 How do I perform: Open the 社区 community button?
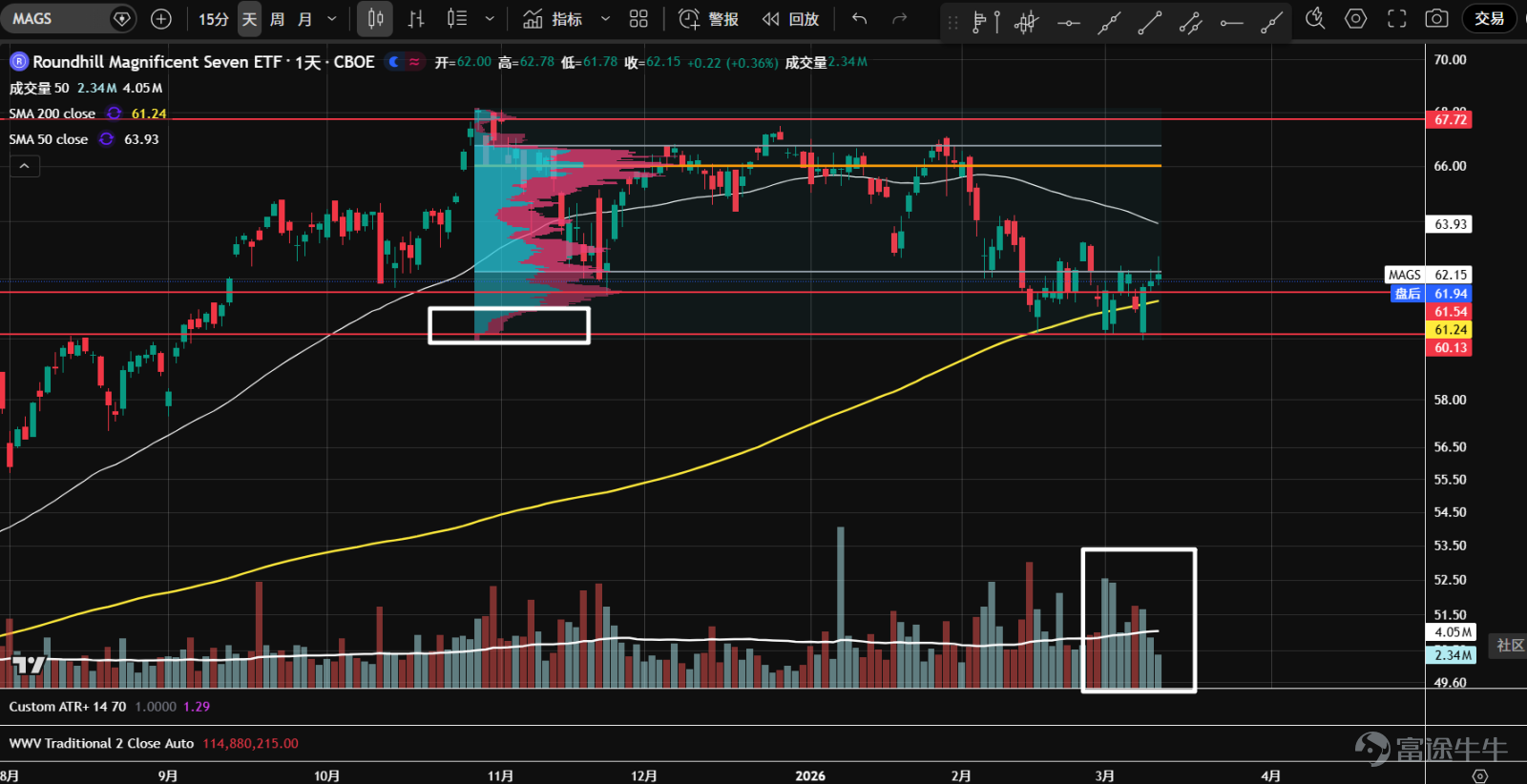(x=1509, y=646)
